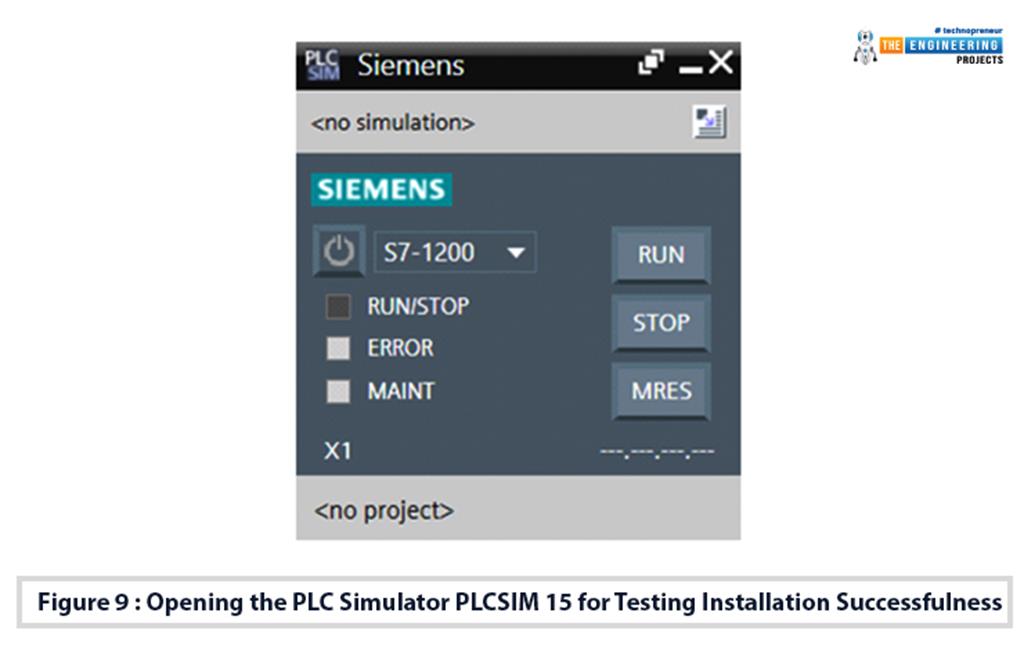The image size is (1024, 645).
Task: Click the ERROR indicator box
Action: click(x=339, y=349)
